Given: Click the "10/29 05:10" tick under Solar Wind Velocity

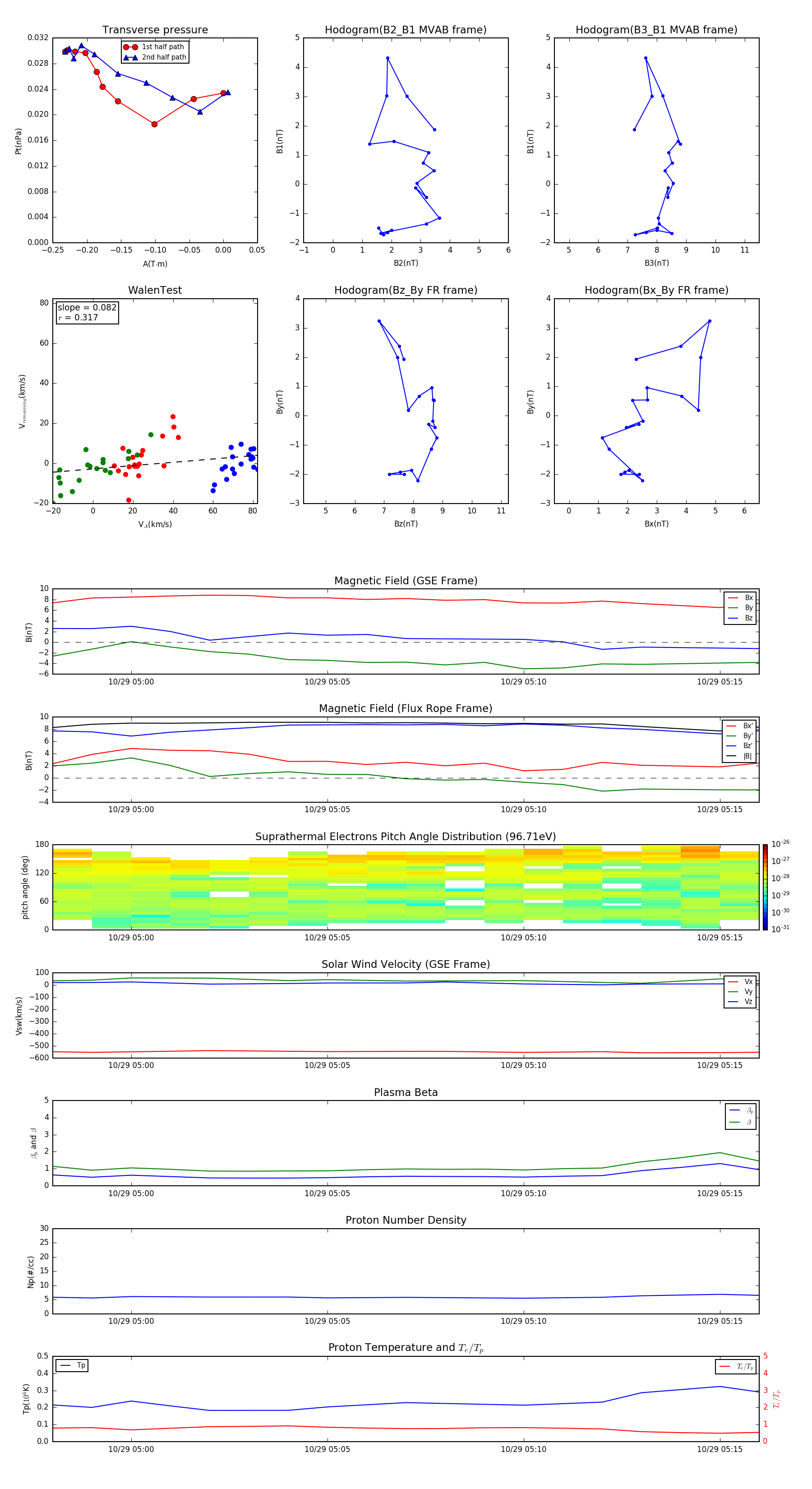Looking at the screenshot, I should click(x=524, y=1065).
